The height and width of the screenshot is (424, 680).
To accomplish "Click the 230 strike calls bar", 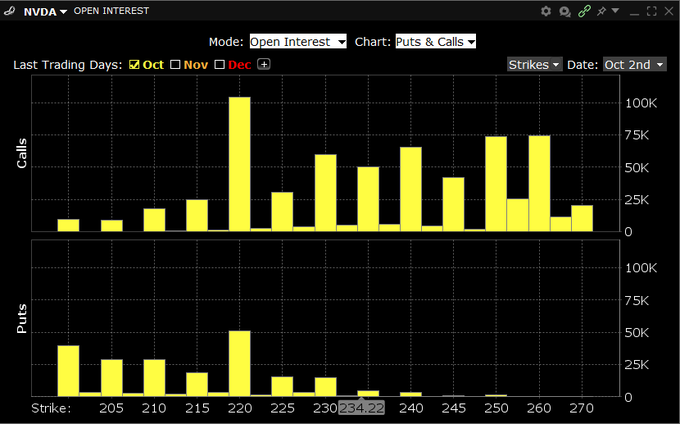I will (326, 193).
